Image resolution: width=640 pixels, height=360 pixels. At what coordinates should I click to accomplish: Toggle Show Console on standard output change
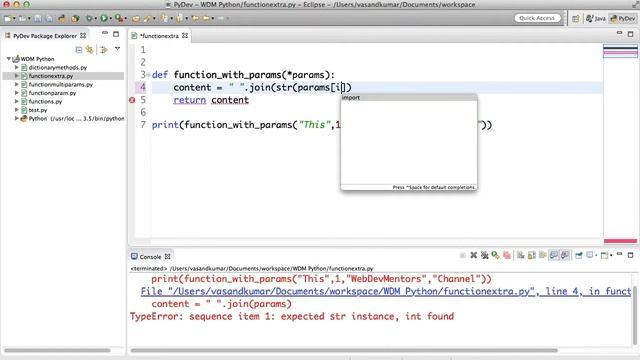pos(553,256)
